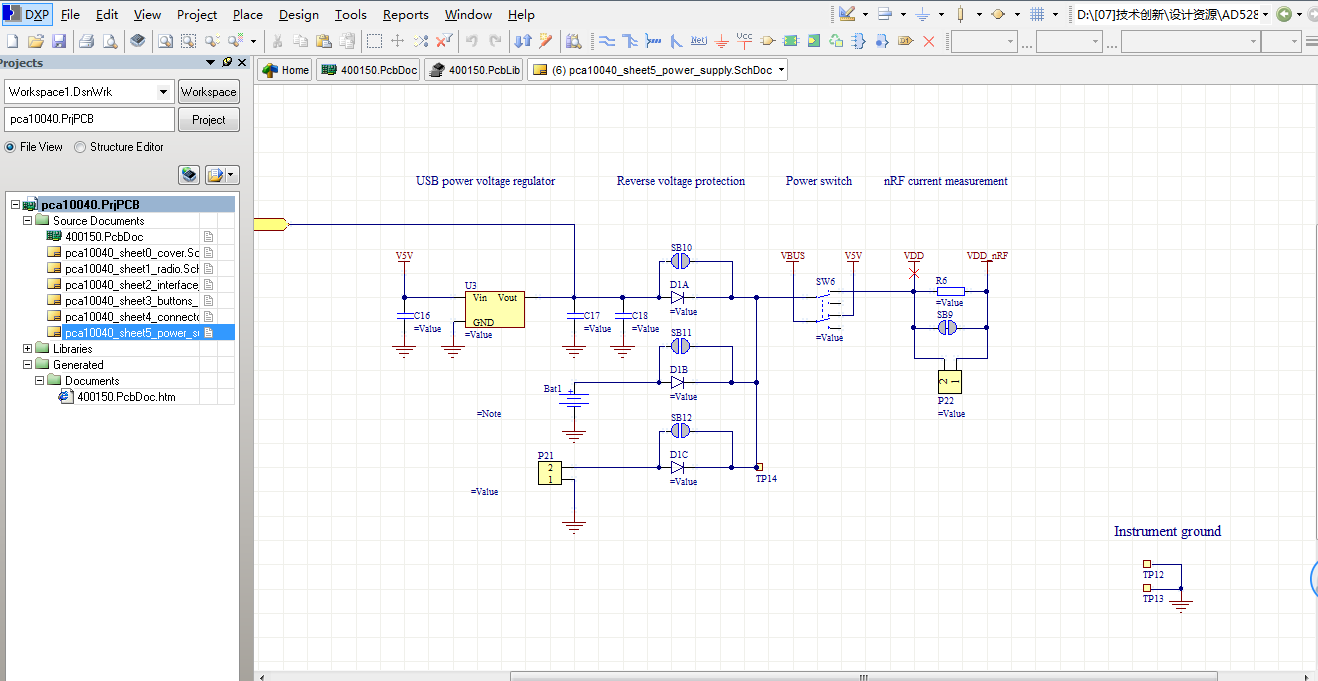Click the Place Bus tool icon
Image resolution: width=1318 pixels, height=681 pixels.
630,41
